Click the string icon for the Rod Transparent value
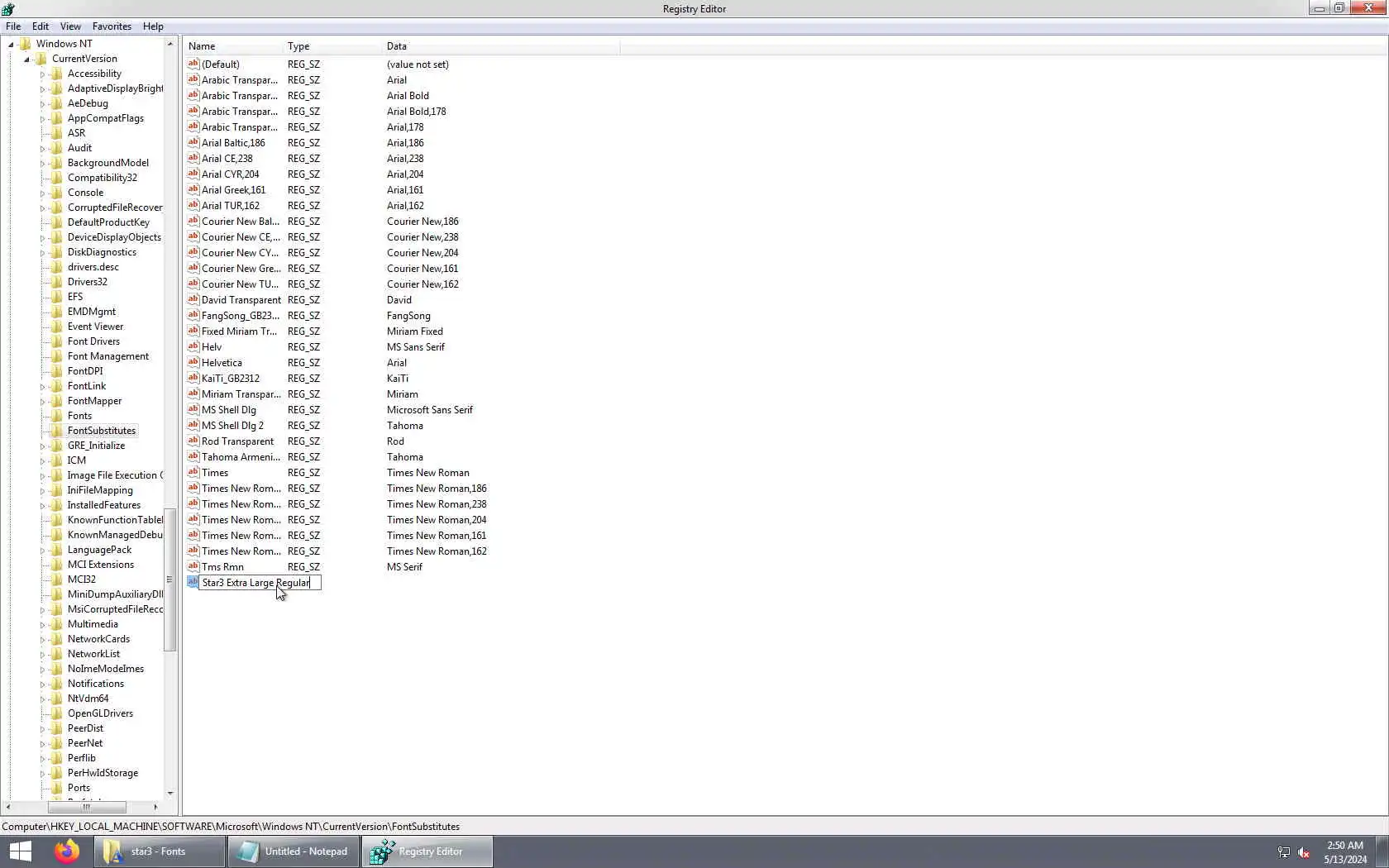Image resolution: width=1389 pixels, height=868 pixels. point(193,441)
